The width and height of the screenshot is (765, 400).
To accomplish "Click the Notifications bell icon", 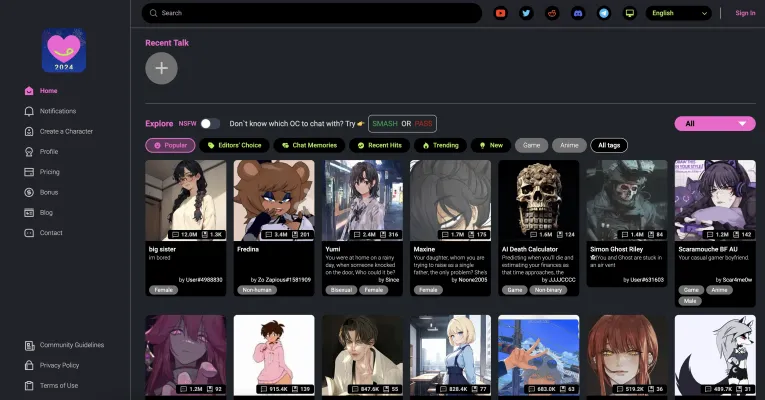I will tap(29, 111).
